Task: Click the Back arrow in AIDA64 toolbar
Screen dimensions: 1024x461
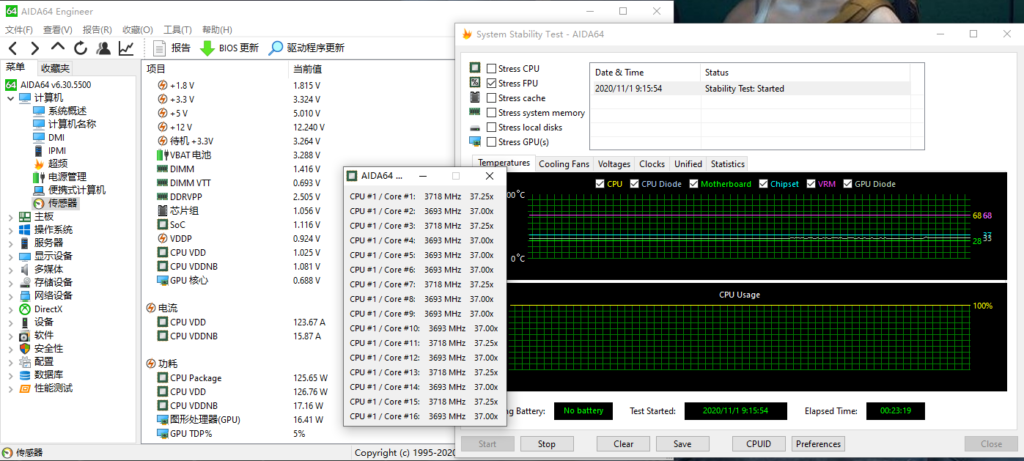Action: (x=13, y=48)
